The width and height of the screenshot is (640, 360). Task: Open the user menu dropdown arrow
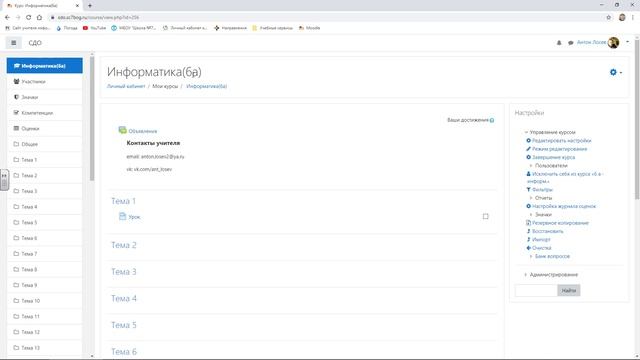[627, 42]
